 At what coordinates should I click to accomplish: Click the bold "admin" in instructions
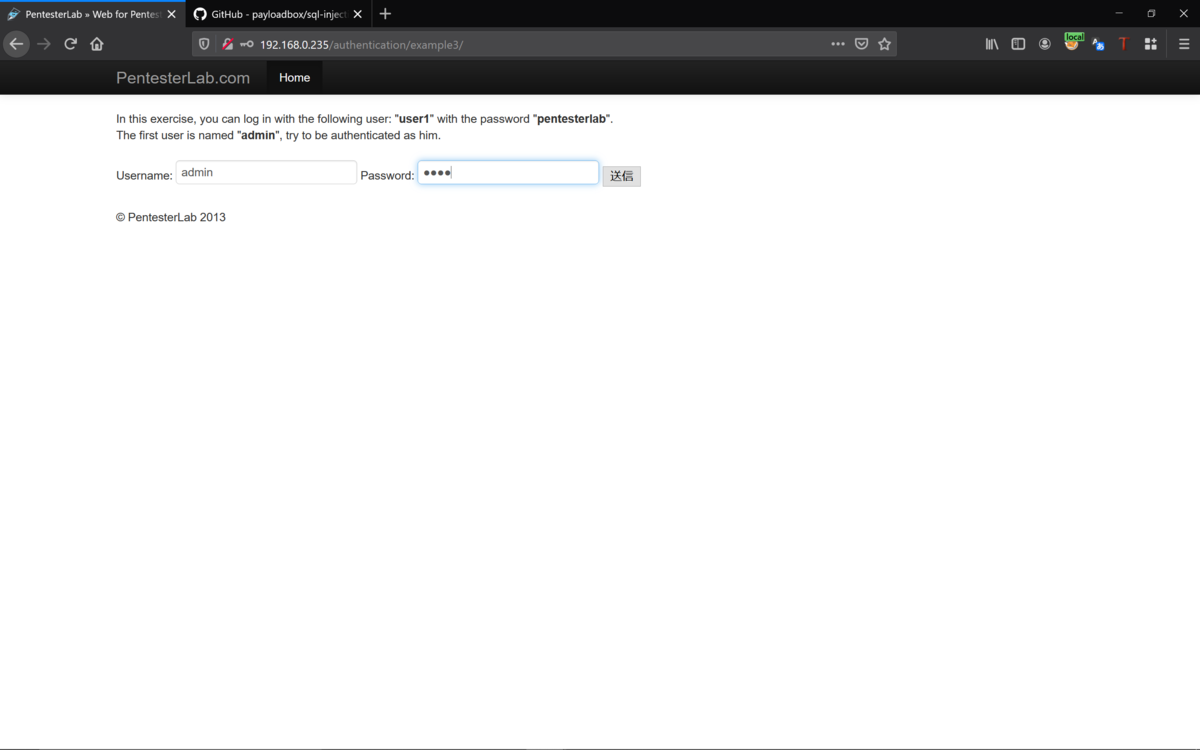pos(258,135)
